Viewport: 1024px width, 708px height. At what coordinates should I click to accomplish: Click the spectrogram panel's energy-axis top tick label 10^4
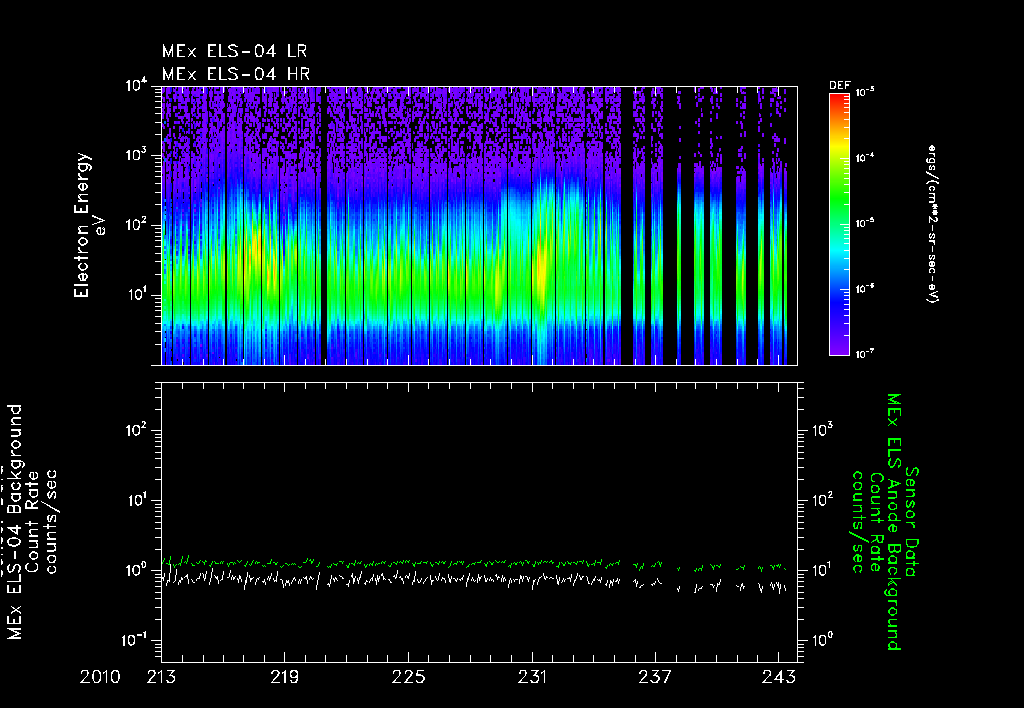coord(137,86)
